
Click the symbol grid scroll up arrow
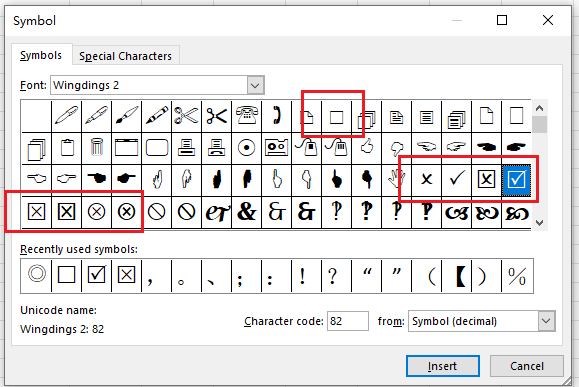click(539, 108)
